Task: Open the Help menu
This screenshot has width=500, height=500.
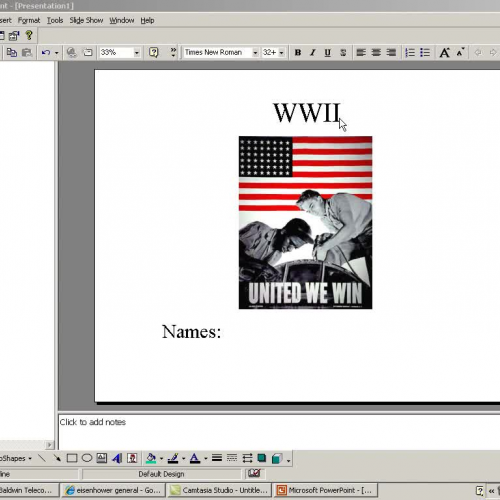Action: 147,21
